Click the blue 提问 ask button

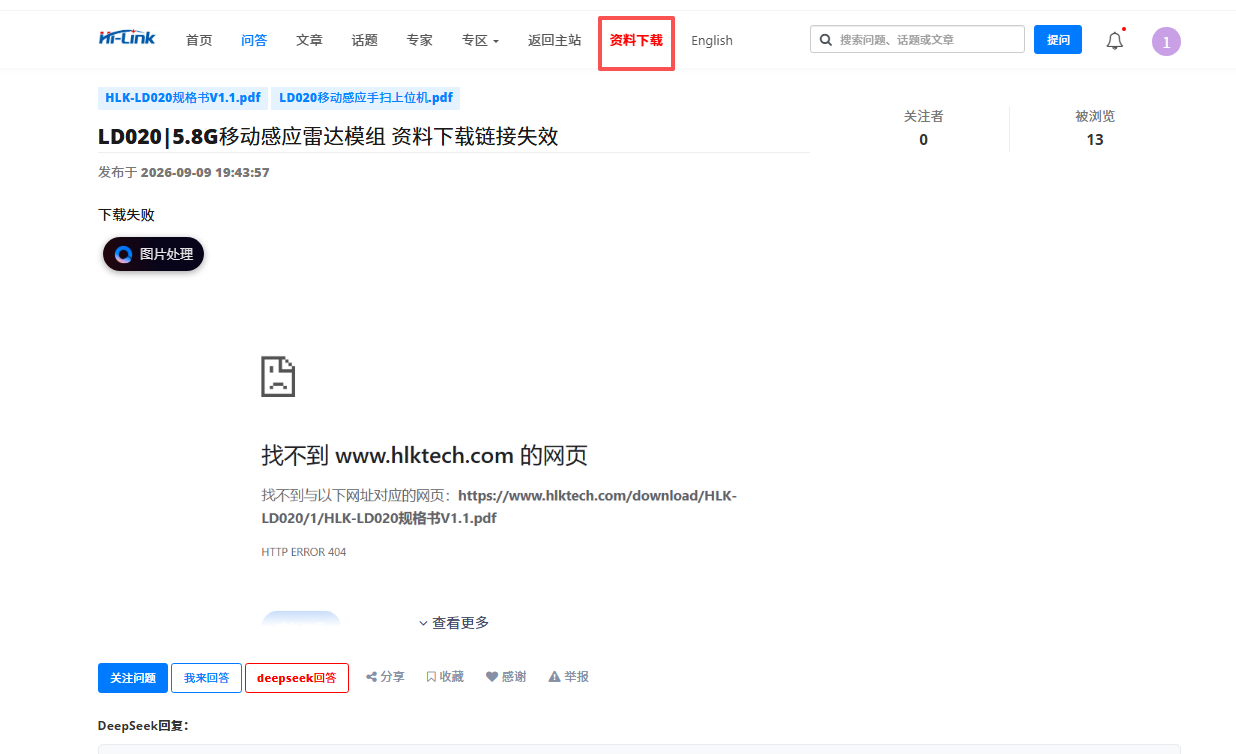tap(1058, 40)
